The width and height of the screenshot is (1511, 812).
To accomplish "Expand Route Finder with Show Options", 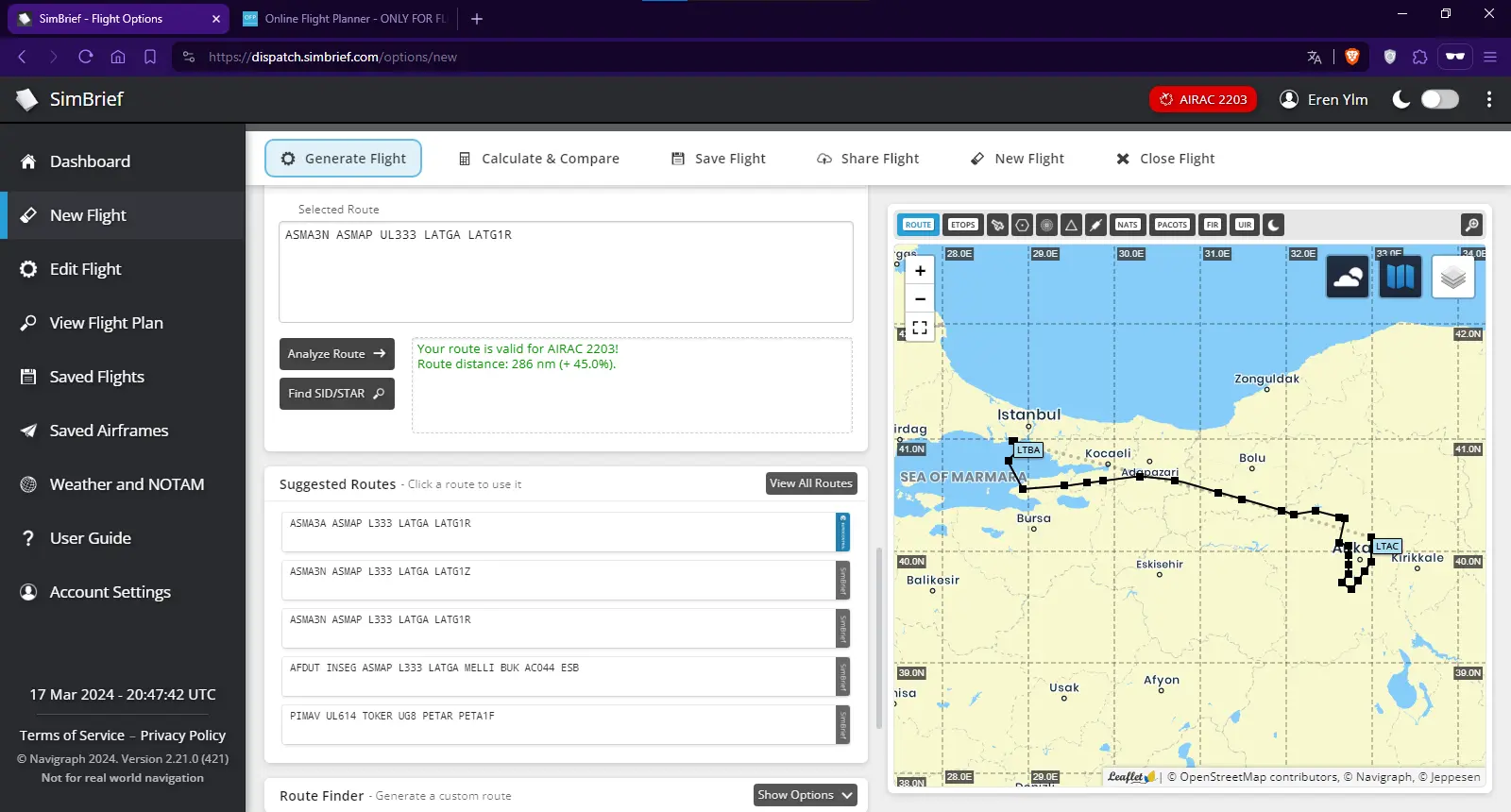I will pyautogui.click(x=806, y=795).
